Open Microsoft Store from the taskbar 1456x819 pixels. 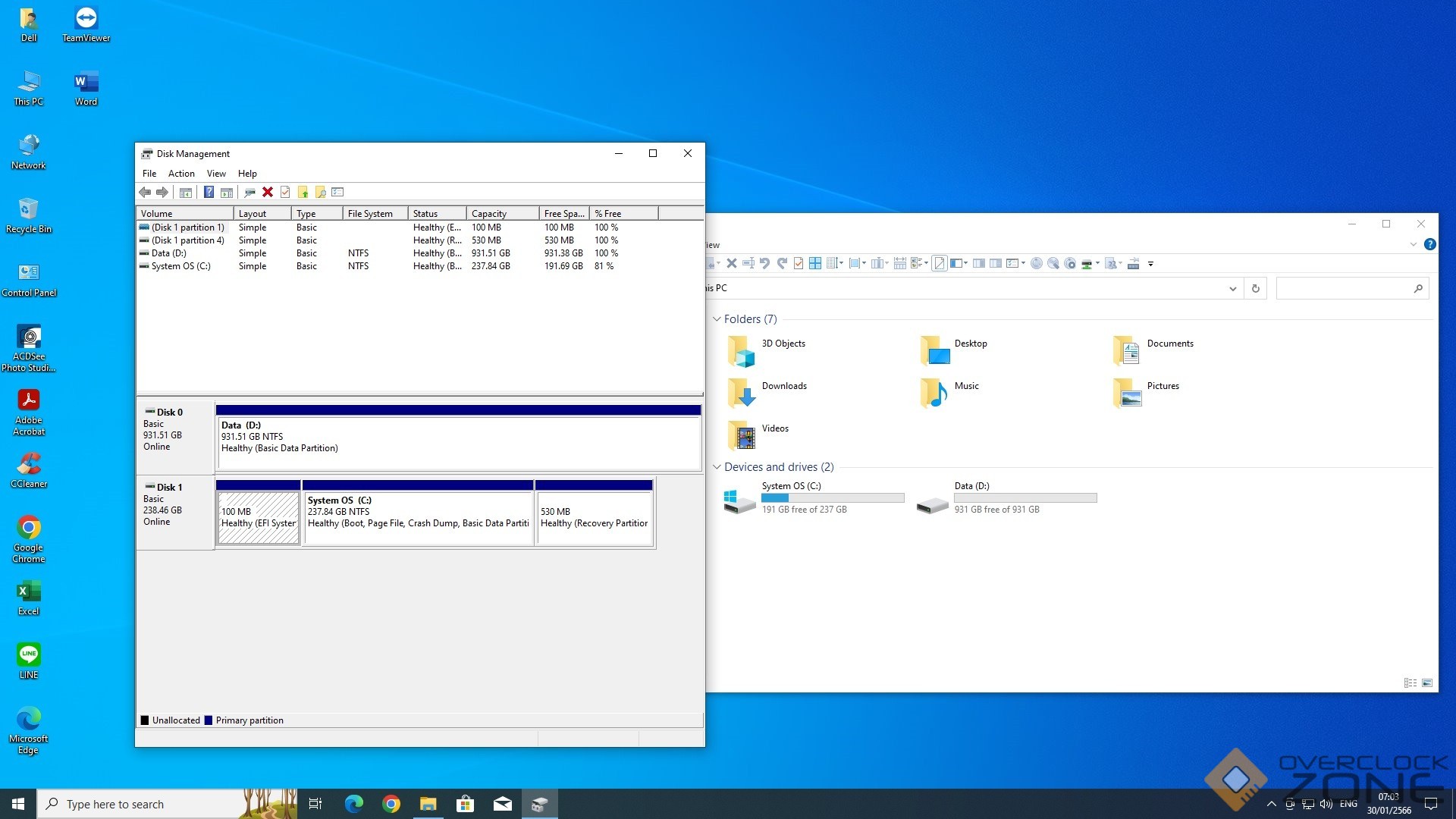(x=465, y=804)
